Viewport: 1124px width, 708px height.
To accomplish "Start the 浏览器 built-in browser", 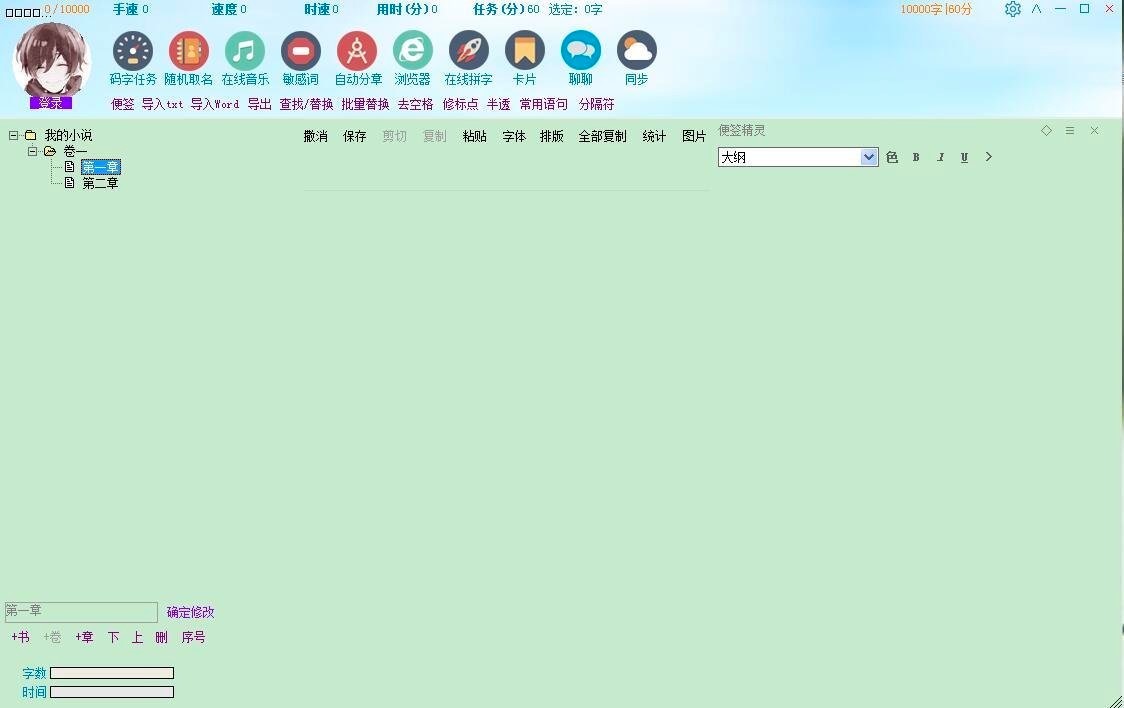I will (413, 52).
